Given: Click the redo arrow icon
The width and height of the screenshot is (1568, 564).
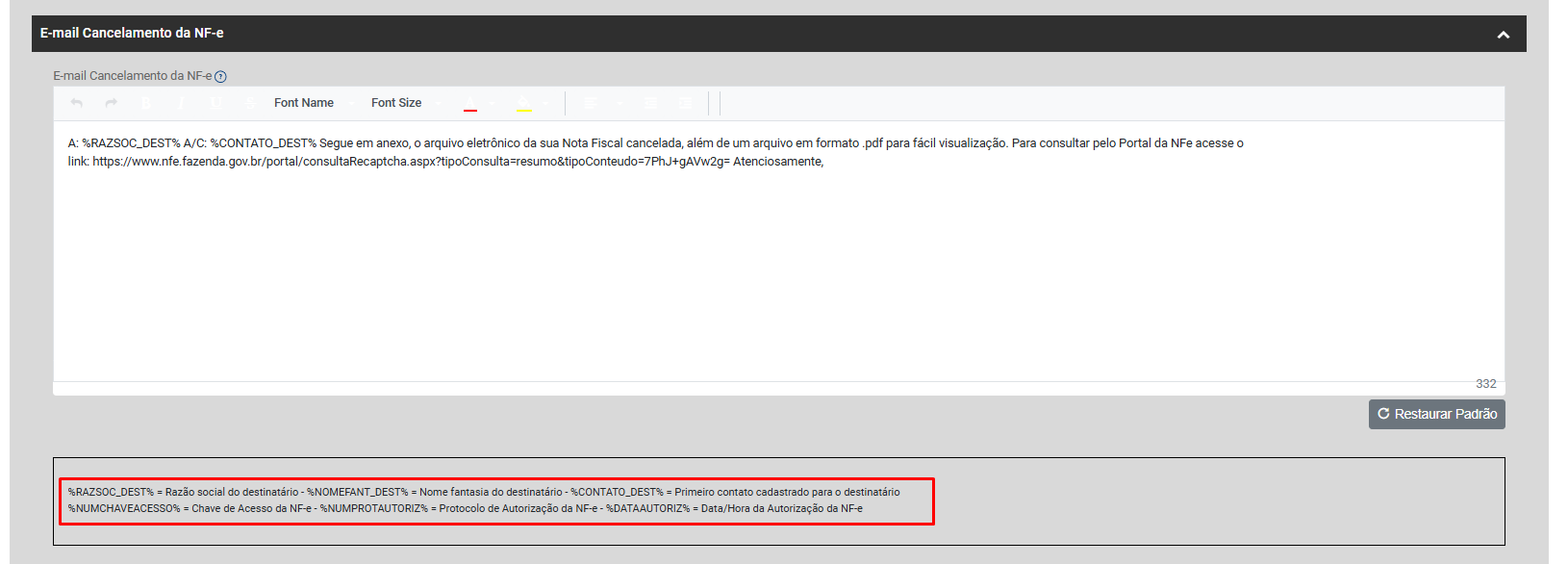Looking at the screenshot, I should [112, 103].
